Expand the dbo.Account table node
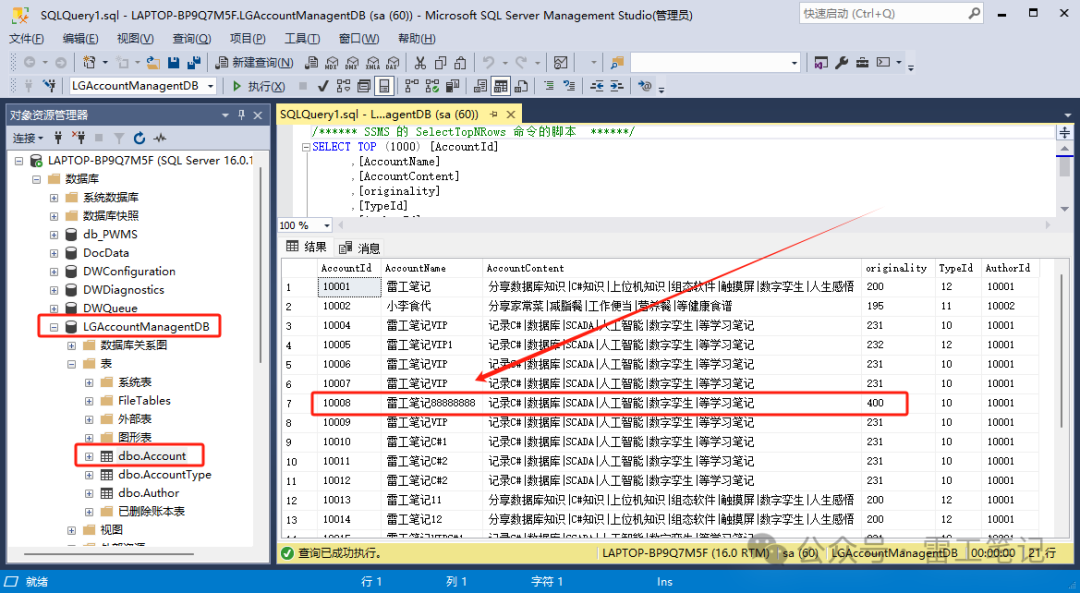This screenshot has width=1080, height=593. click(x=89, y=456)
